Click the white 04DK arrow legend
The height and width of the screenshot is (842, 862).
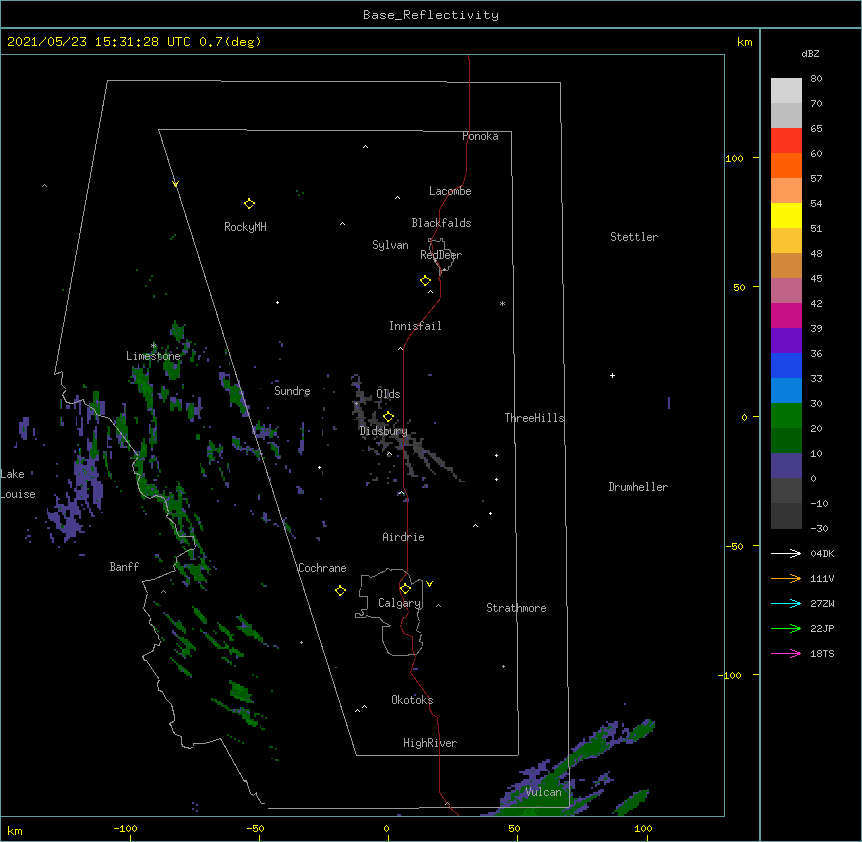tap(786, 553)
